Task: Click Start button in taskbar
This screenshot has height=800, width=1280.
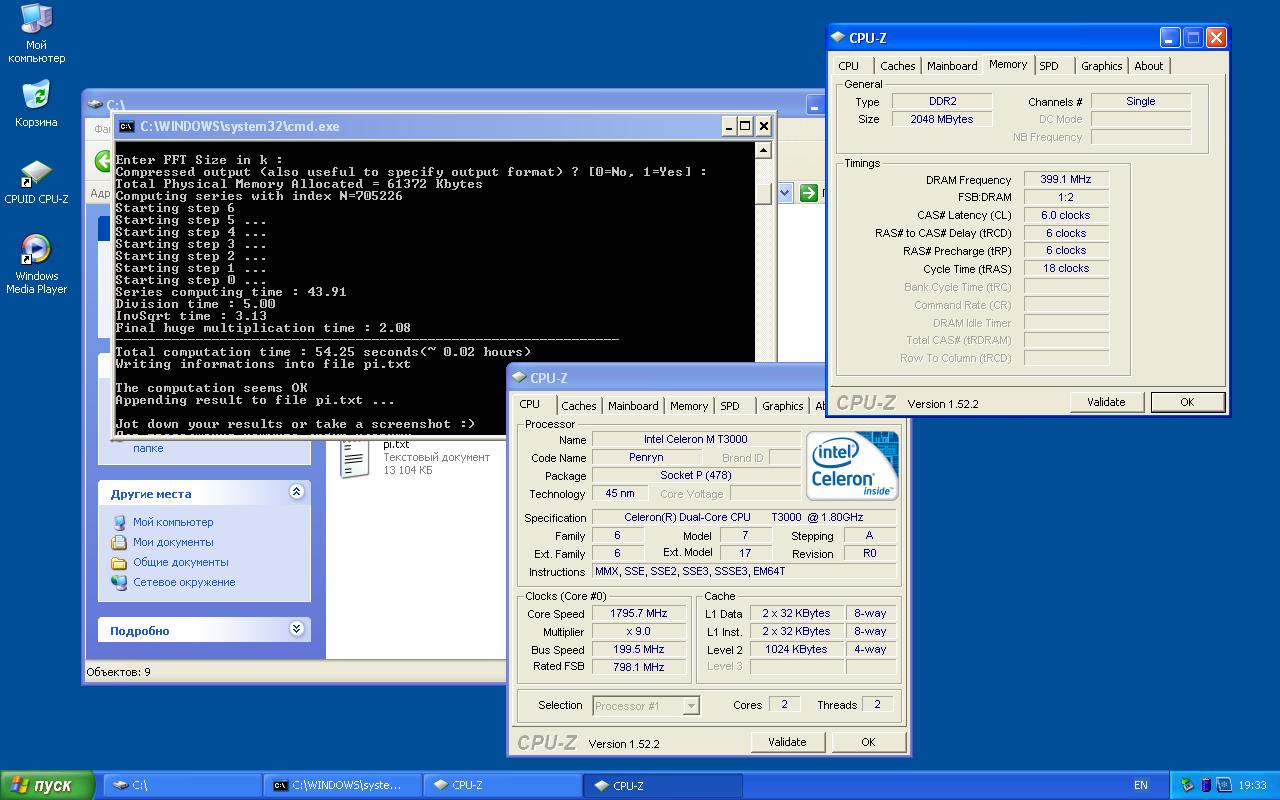Action: [x=47, y=785]
